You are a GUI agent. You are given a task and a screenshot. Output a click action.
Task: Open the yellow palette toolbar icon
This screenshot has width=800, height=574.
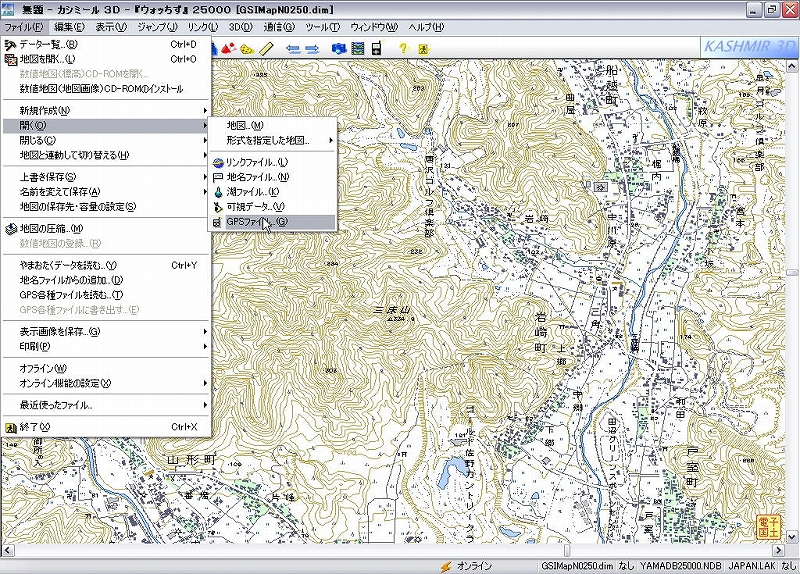[247, 49]
